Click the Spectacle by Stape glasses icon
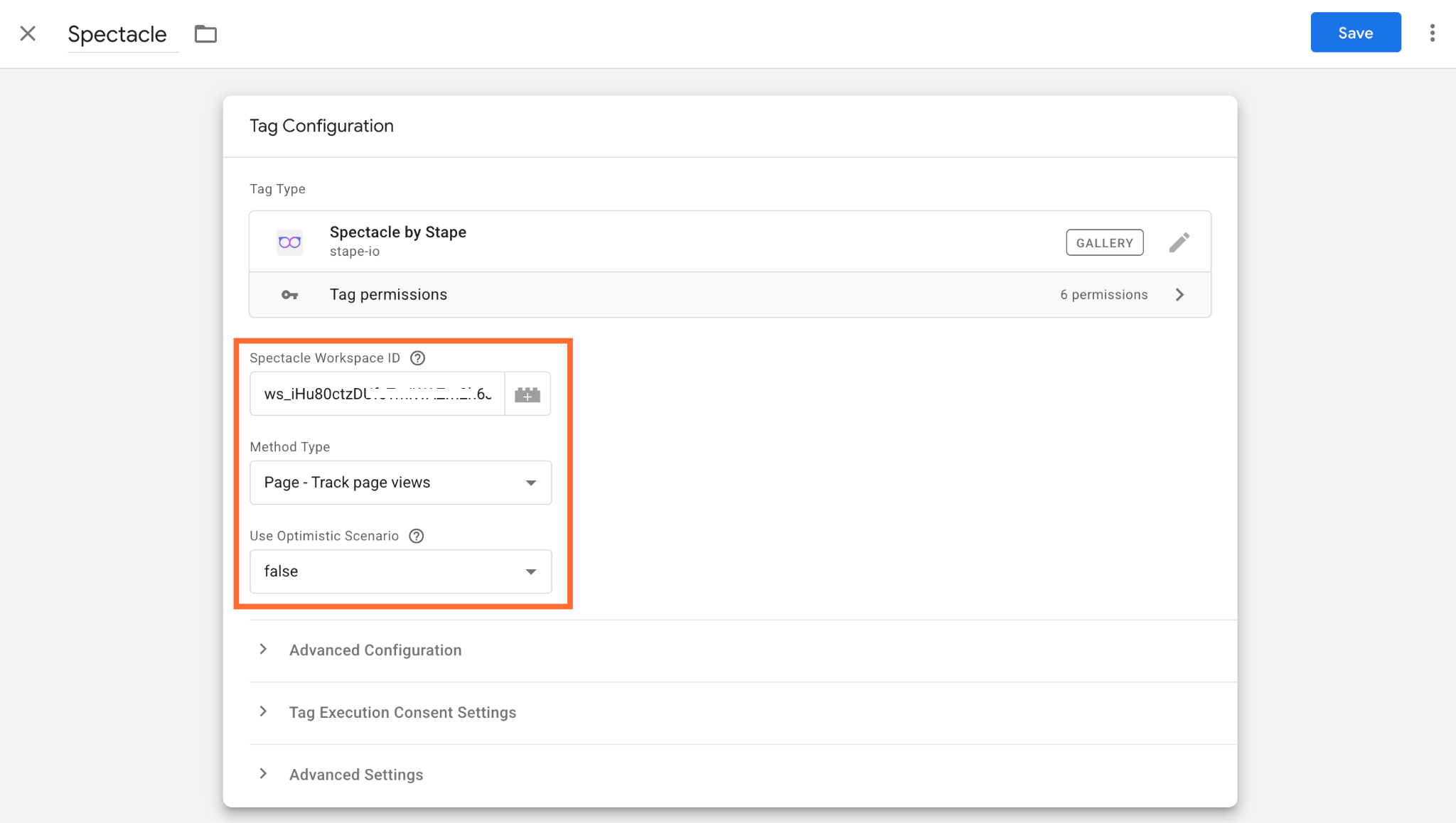Screen dimensions: 1456x823 pyautogui.click(x=289, y=242)
